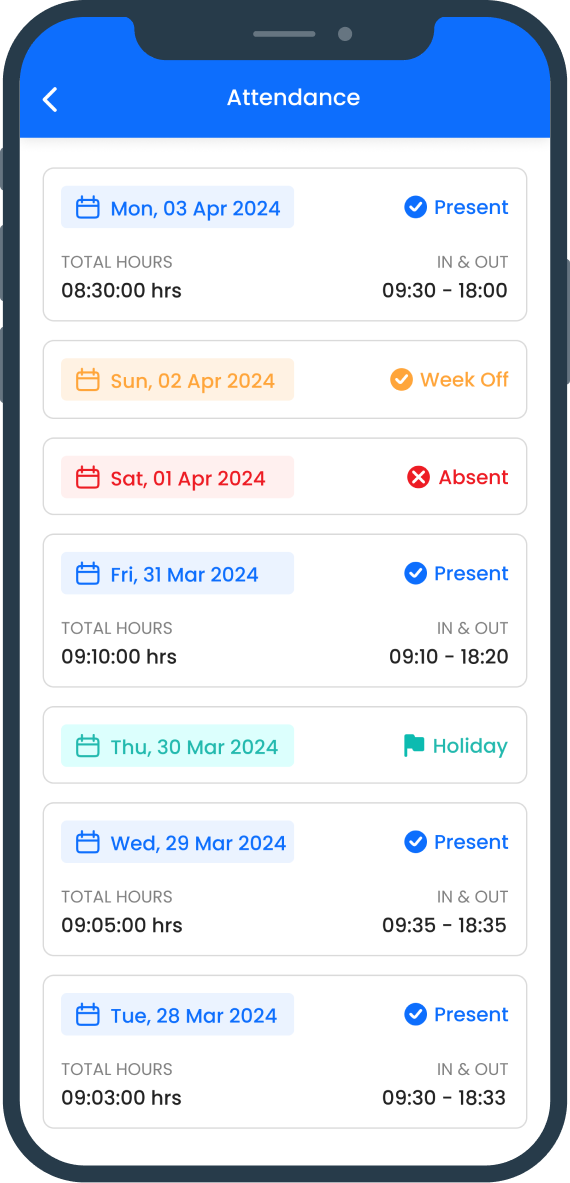The height and width of the screenshot is (1183, 570).
Task: Click teal calendar icon on Thu, 30 Mar
Action: pyautogui.click(x=88, y=746)
